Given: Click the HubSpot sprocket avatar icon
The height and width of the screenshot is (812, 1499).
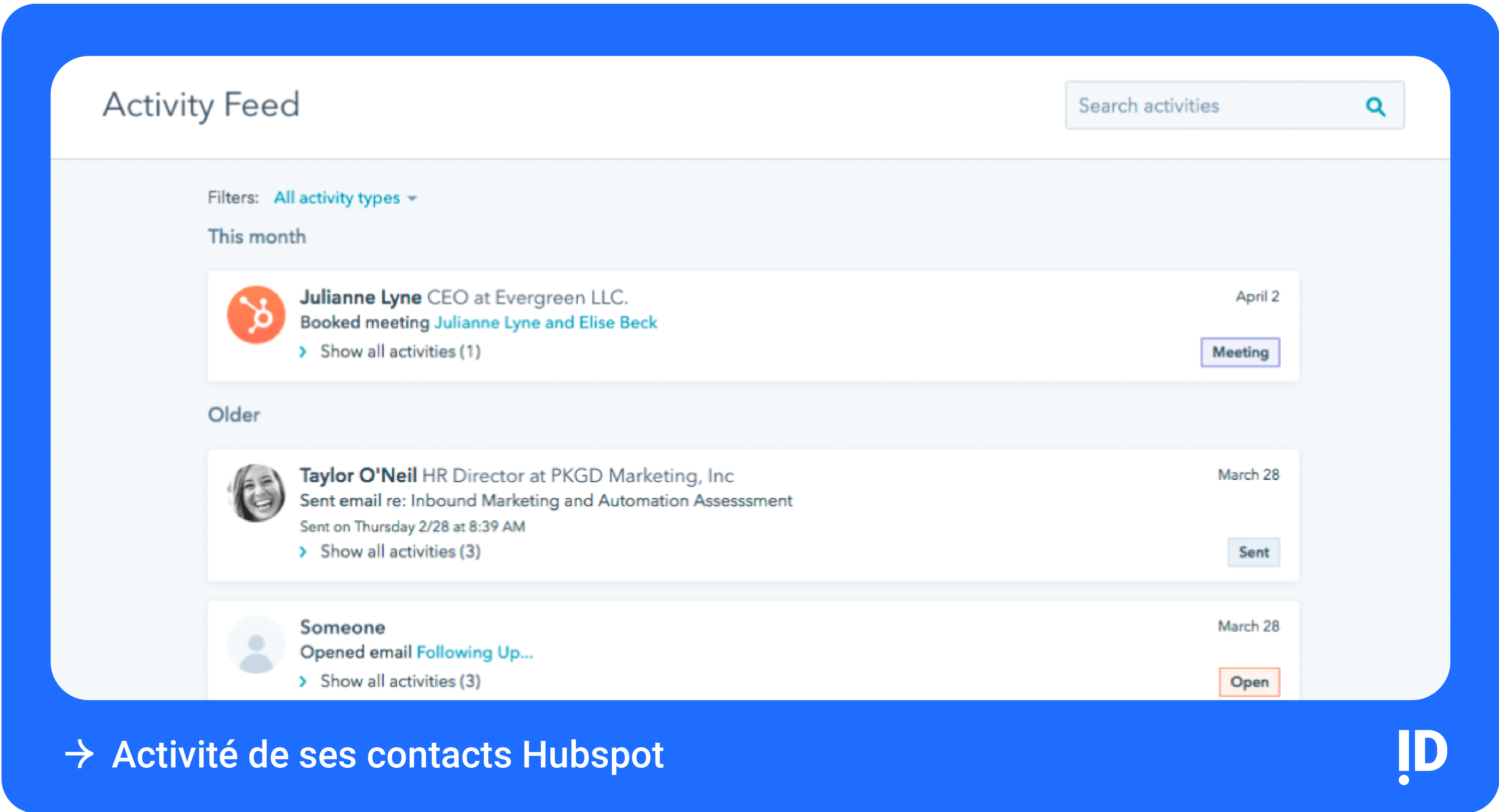Looking at the screenshot, I should tap(256, 315).
